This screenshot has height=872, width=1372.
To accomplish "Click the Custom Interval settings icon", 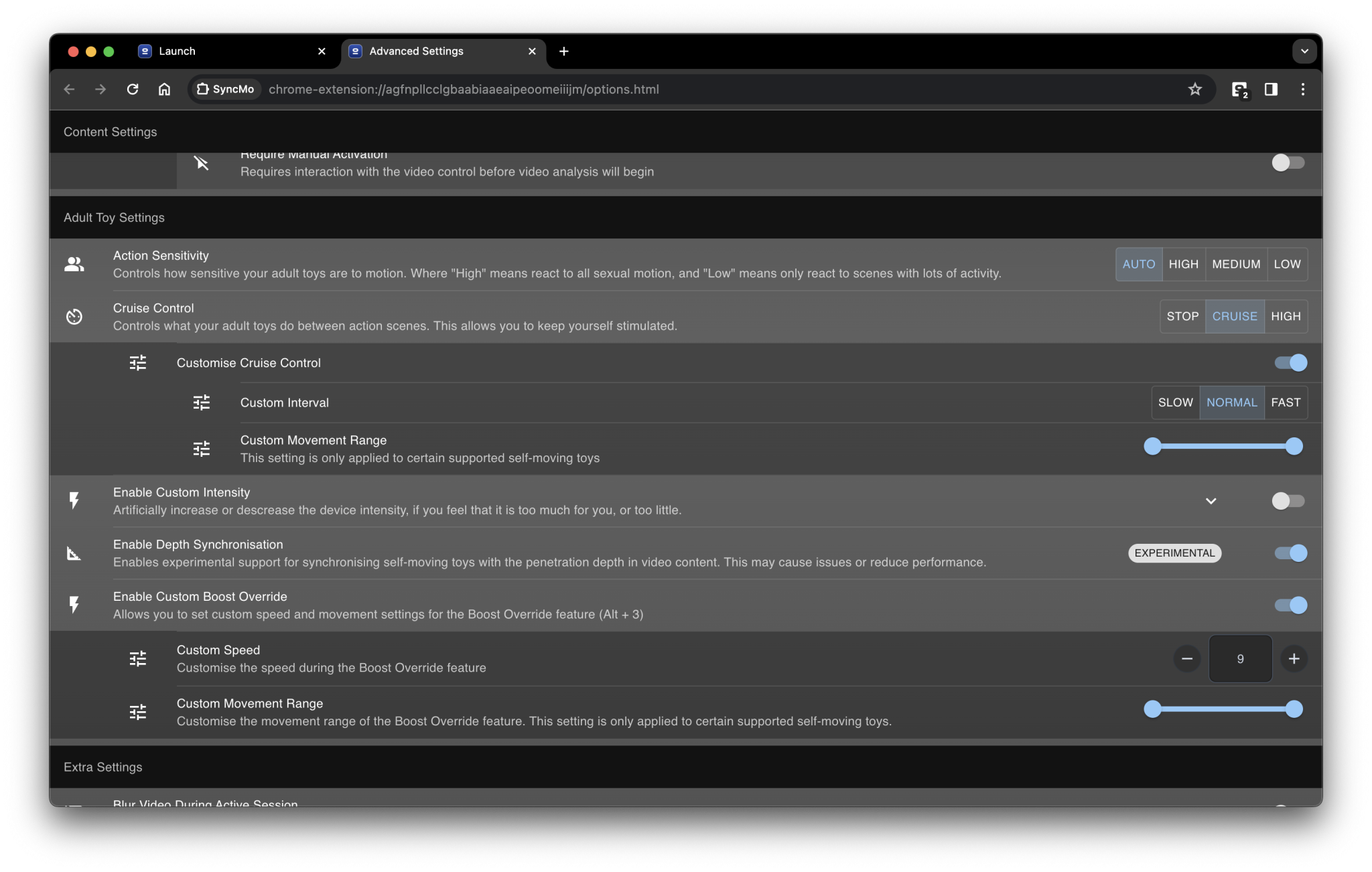I will (x=201, y=403).
